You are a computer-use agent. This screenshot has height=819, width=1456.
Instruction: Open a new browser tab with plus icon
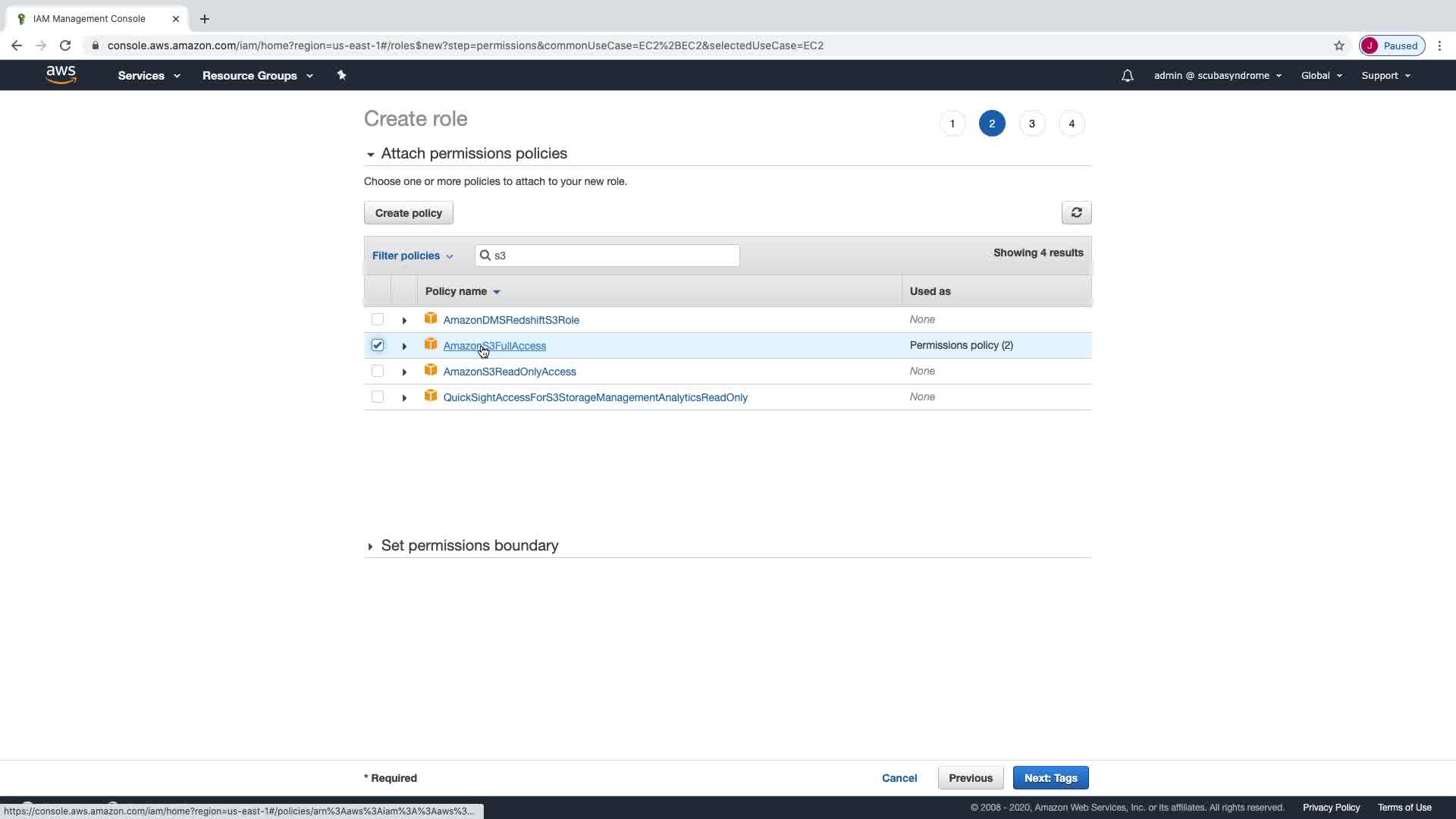pyautogui.click(x=205, y=19)
